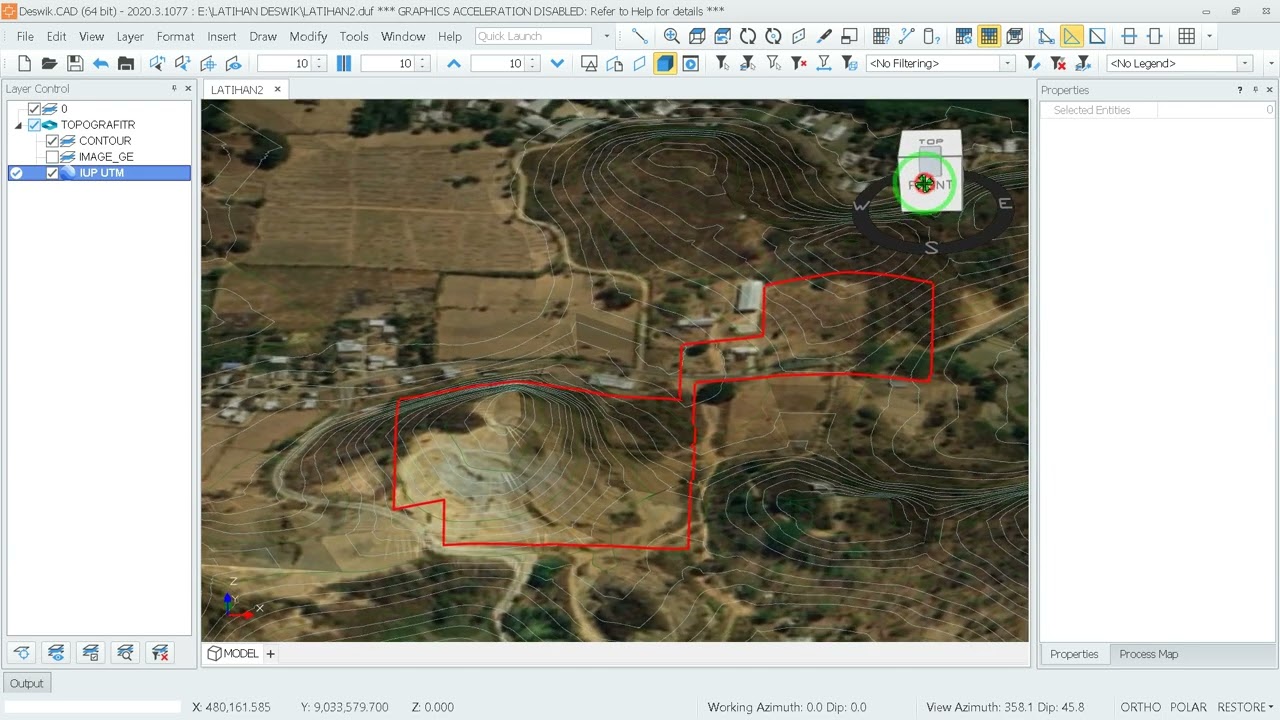Click the red X layer icon at panel bottom
1280x720 pixels.
(160, 653)
